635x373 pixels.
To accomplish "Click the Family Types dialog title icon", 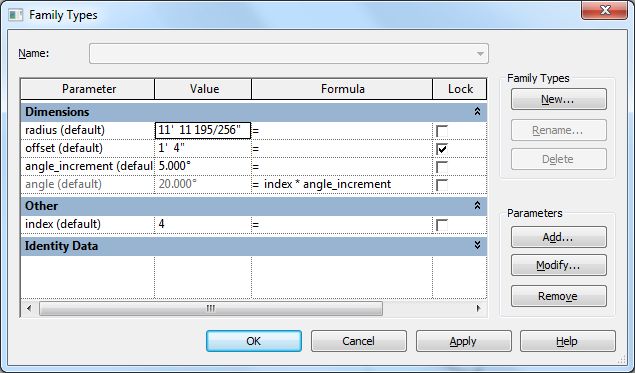I will coord(15,15).
